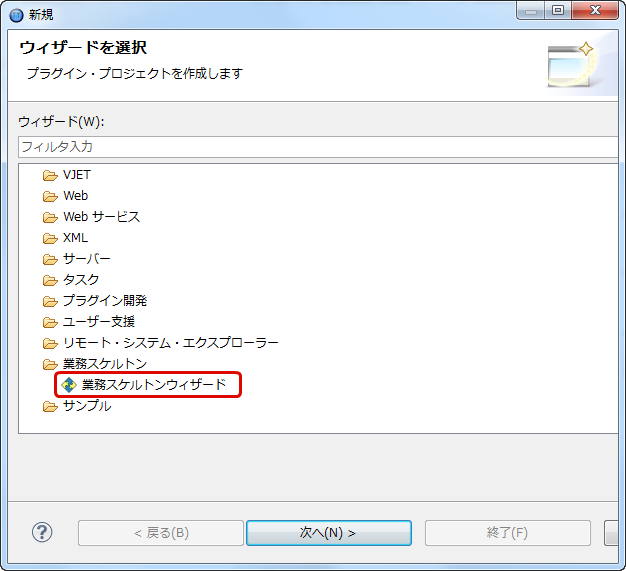
Task: Click the Eclipse icon in the title bar
Action: [x=16, y=15]
